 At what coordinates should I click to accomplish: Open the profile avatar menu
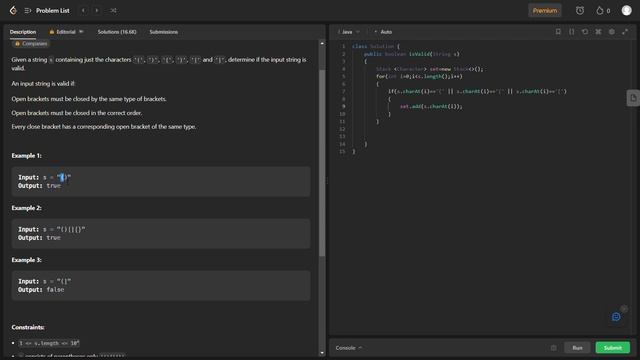(x=627, y=11)
